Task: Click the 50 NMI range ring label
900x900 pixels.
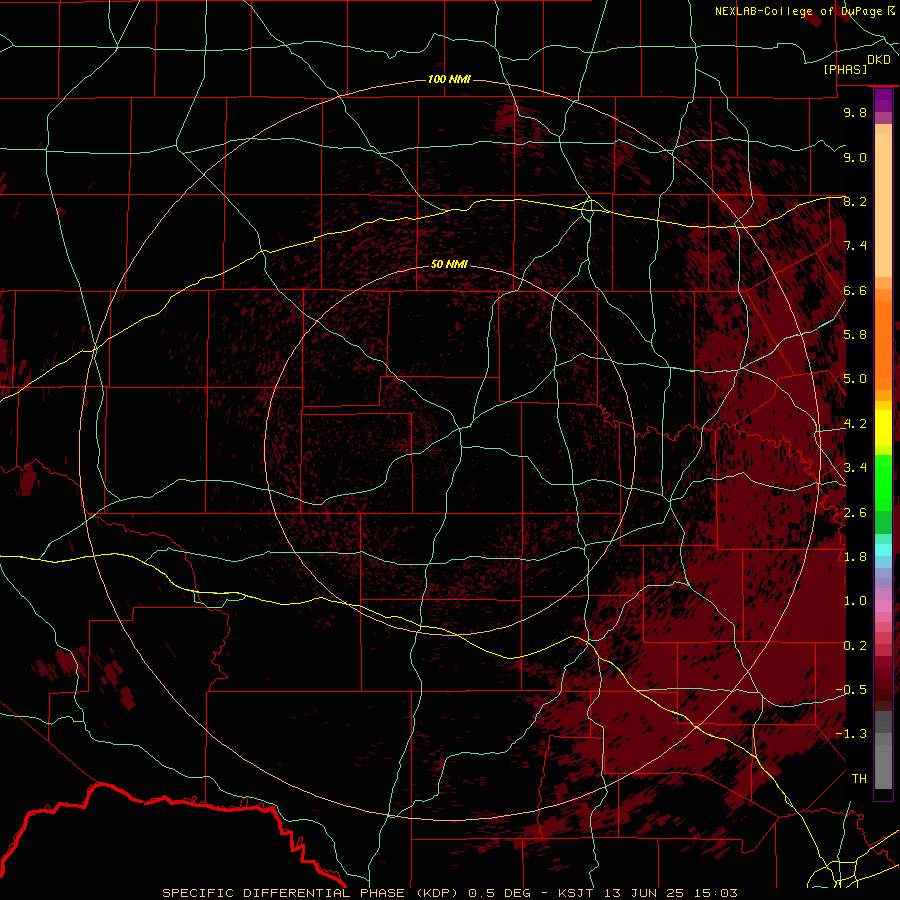Action: point(449,264)
